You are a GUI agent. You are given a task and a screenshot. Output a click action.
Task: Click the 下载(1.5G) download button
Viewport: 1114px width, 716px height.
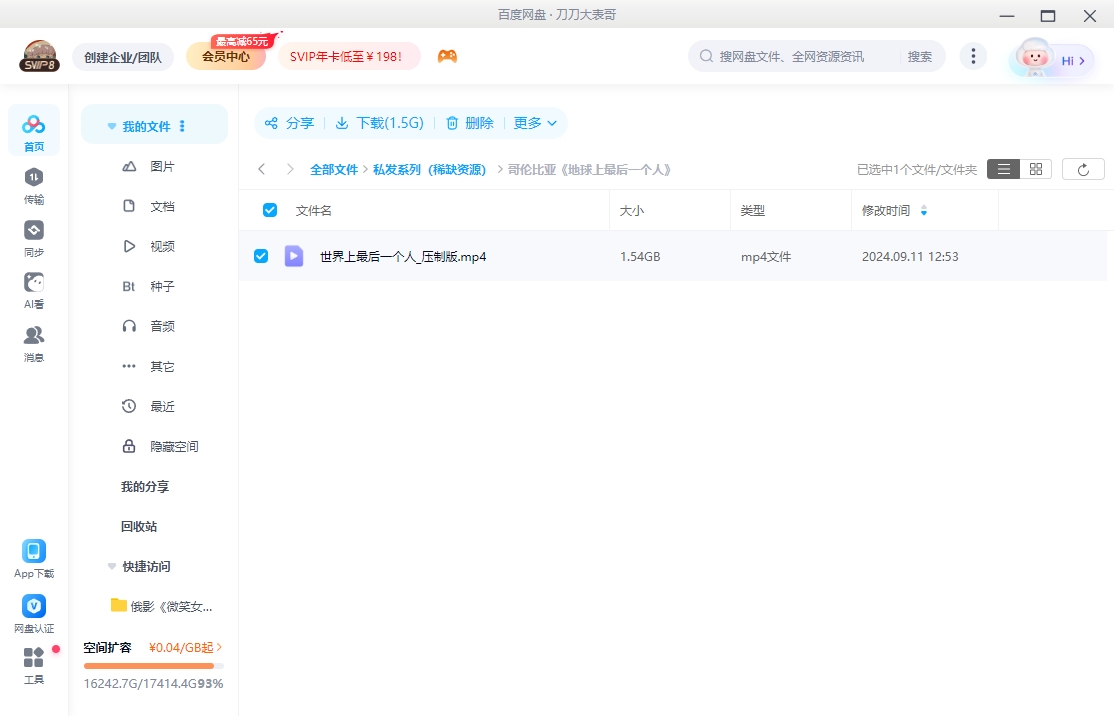click(x=380, y=123)
